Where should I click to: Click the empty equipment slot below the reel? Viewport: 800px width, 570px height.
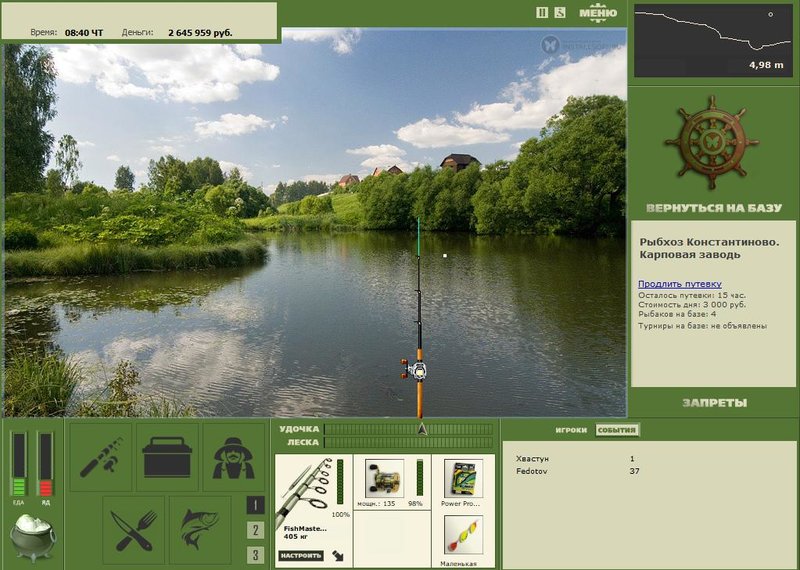(x=392, y=539)
